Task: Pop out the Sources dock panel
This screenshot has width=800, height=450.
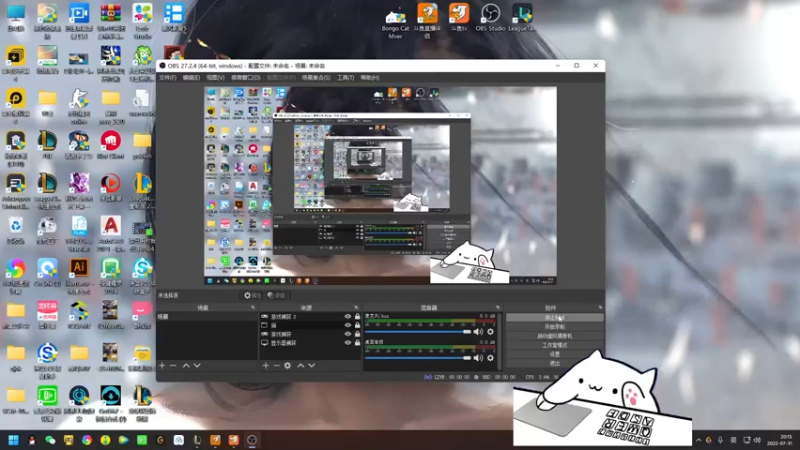Action: tap(356, 308)
